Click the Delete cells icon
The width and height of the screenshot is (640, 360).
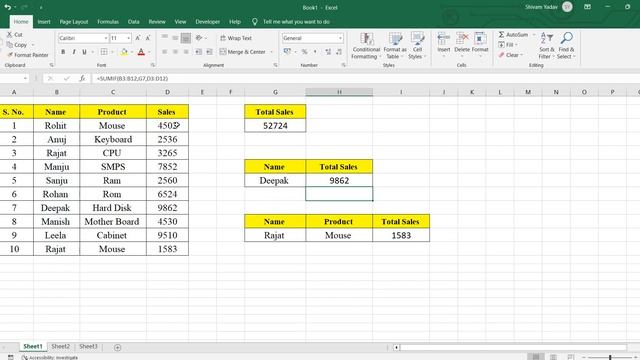click(462, 39)
